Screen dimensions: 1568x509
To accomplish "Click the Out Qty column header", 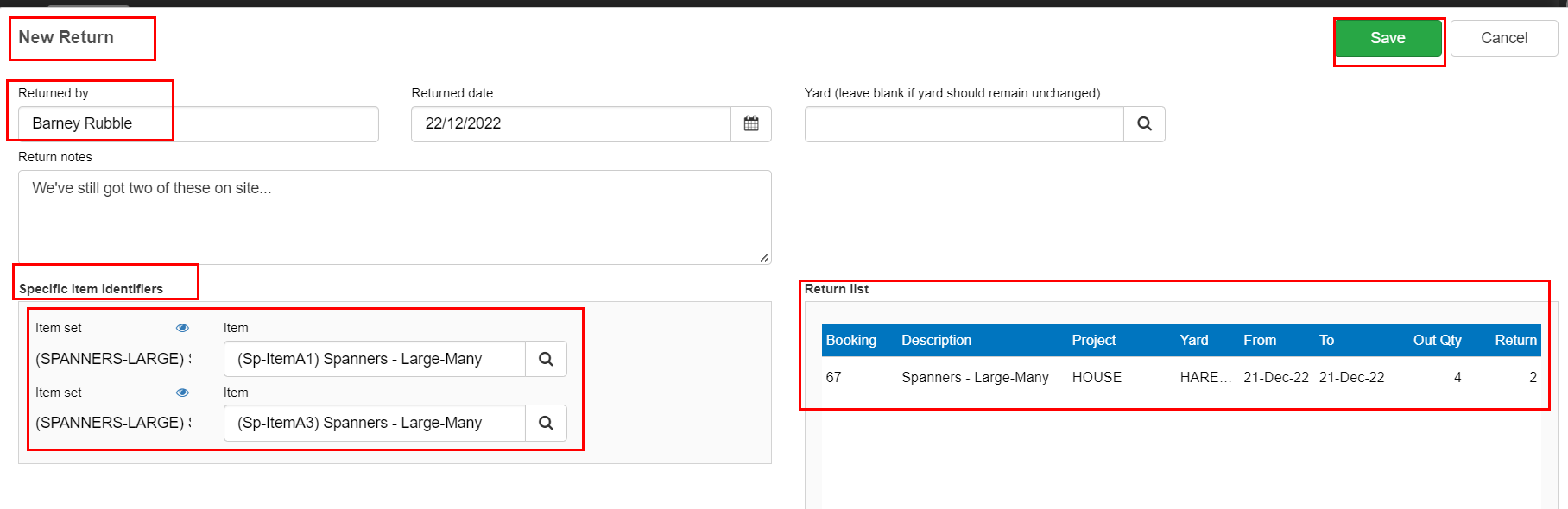I will [1437, 340].
